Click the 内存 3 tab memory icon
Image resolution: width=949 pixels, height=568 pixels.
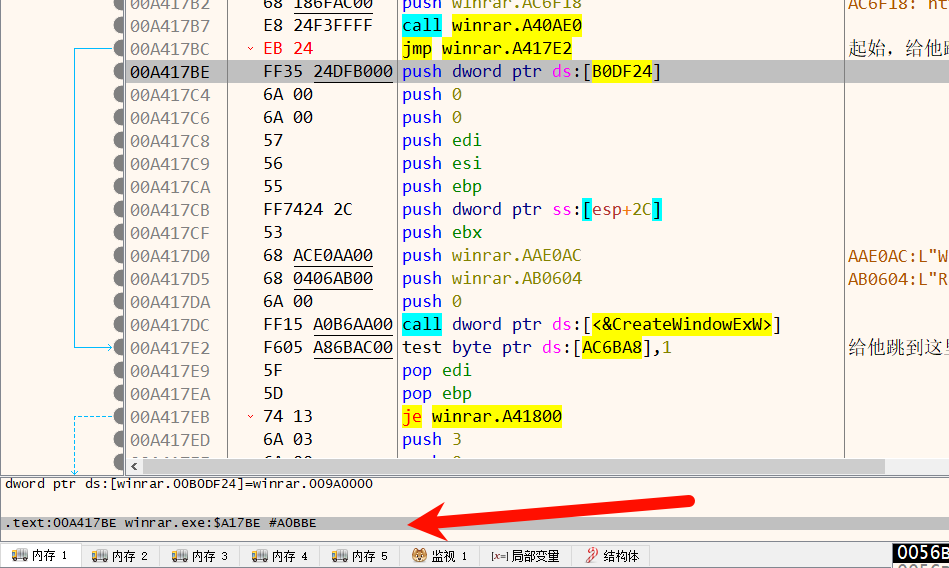[x=180, y=556]
